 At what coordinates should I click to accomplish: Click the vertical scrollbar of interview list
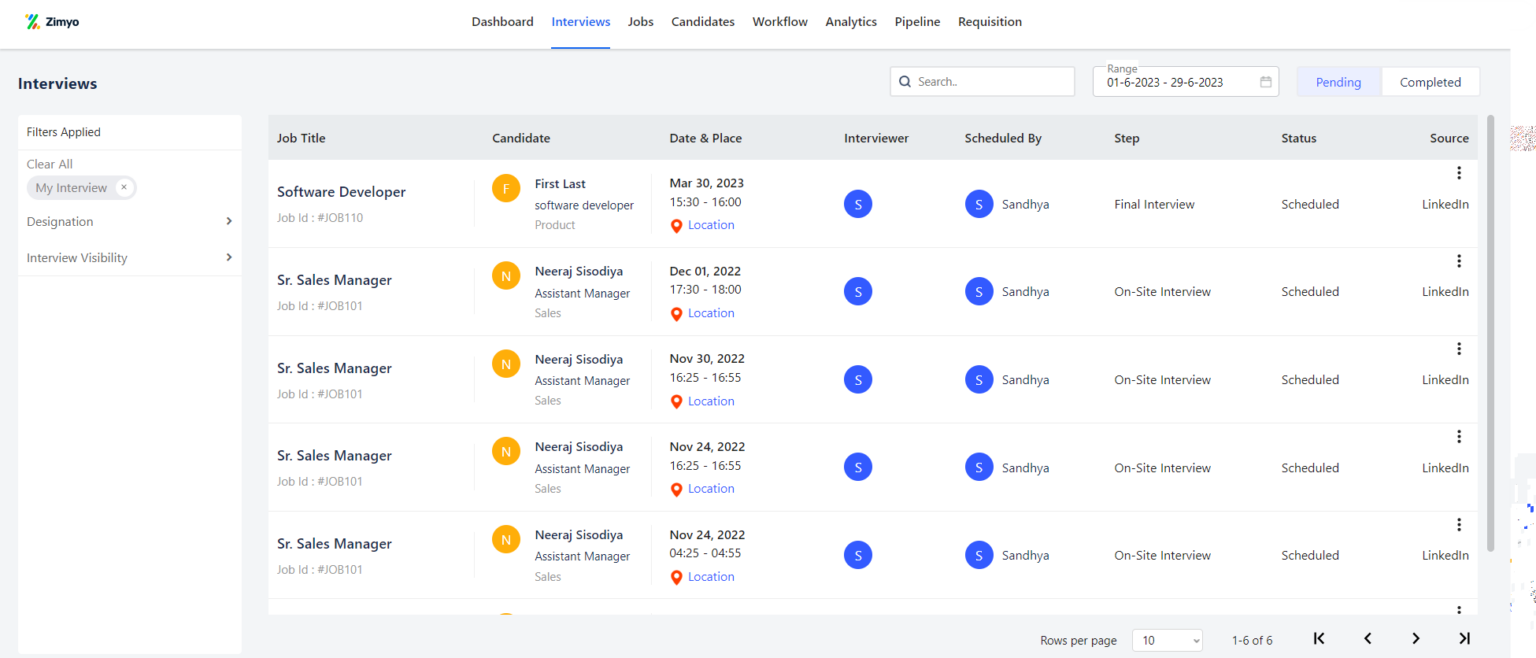(x=1490, y=330)
